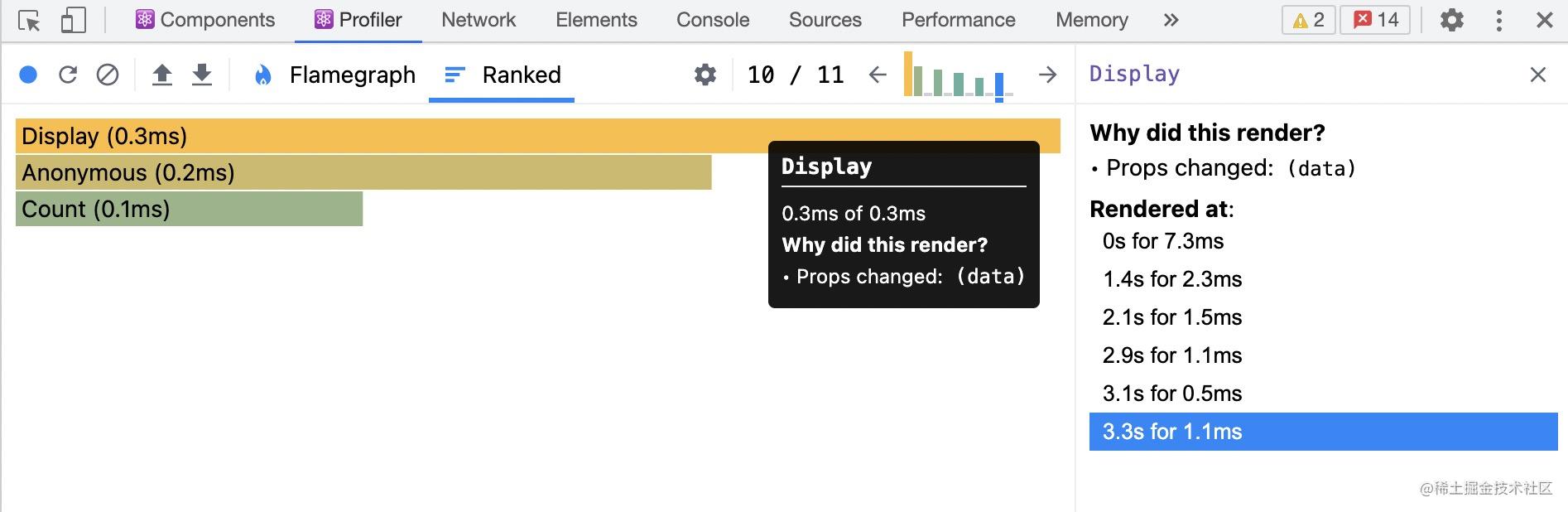This screenshot has width=1568, height=512.
Task: Start profiling with the record button
Action: coord(28,75)
